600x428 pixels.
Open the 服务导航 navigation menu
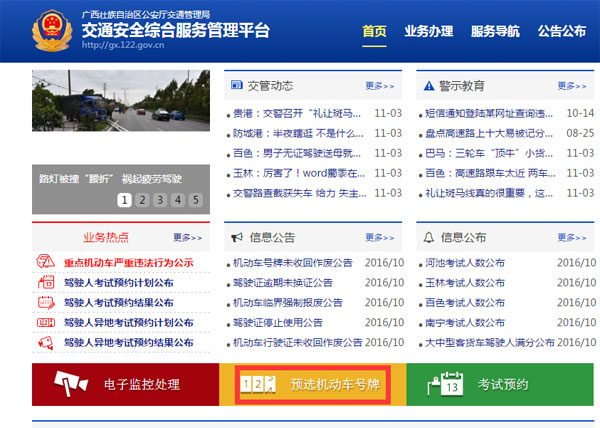tap(495, 31)
